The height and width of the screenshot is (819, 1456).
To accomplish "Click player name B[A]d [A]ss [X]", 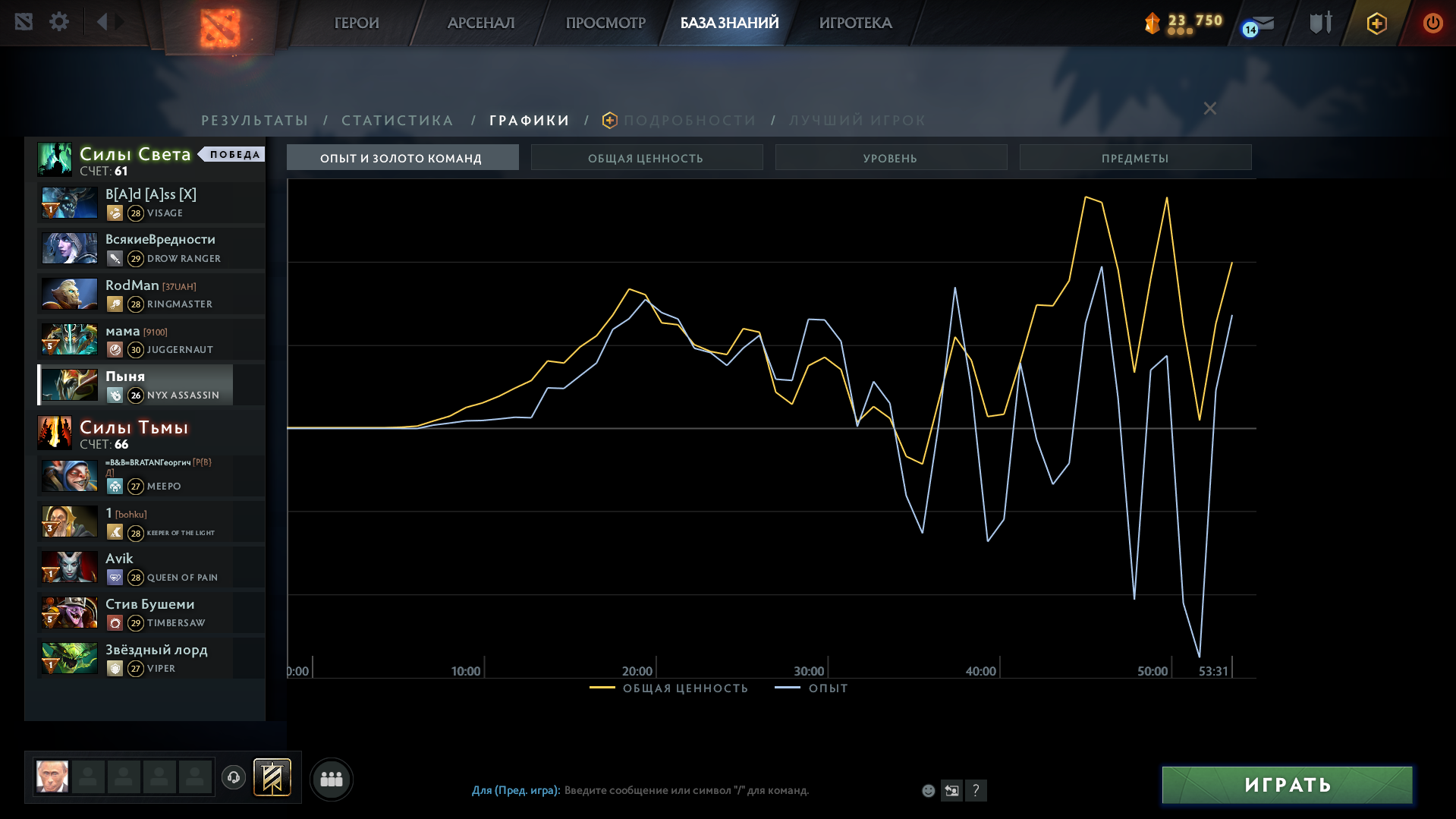I will pos(151,194).
